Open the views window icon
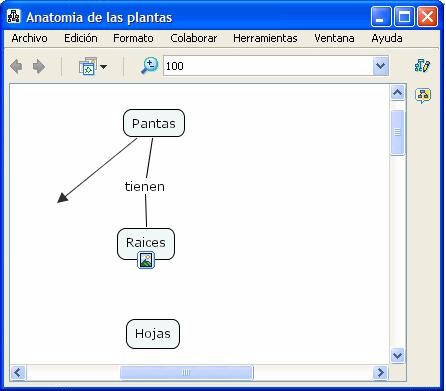 tap(88, 66)
